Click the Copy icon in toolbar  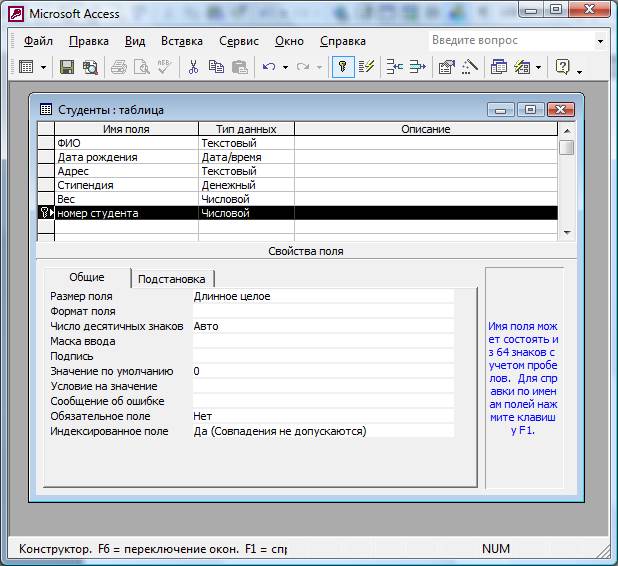click(216, 67)
